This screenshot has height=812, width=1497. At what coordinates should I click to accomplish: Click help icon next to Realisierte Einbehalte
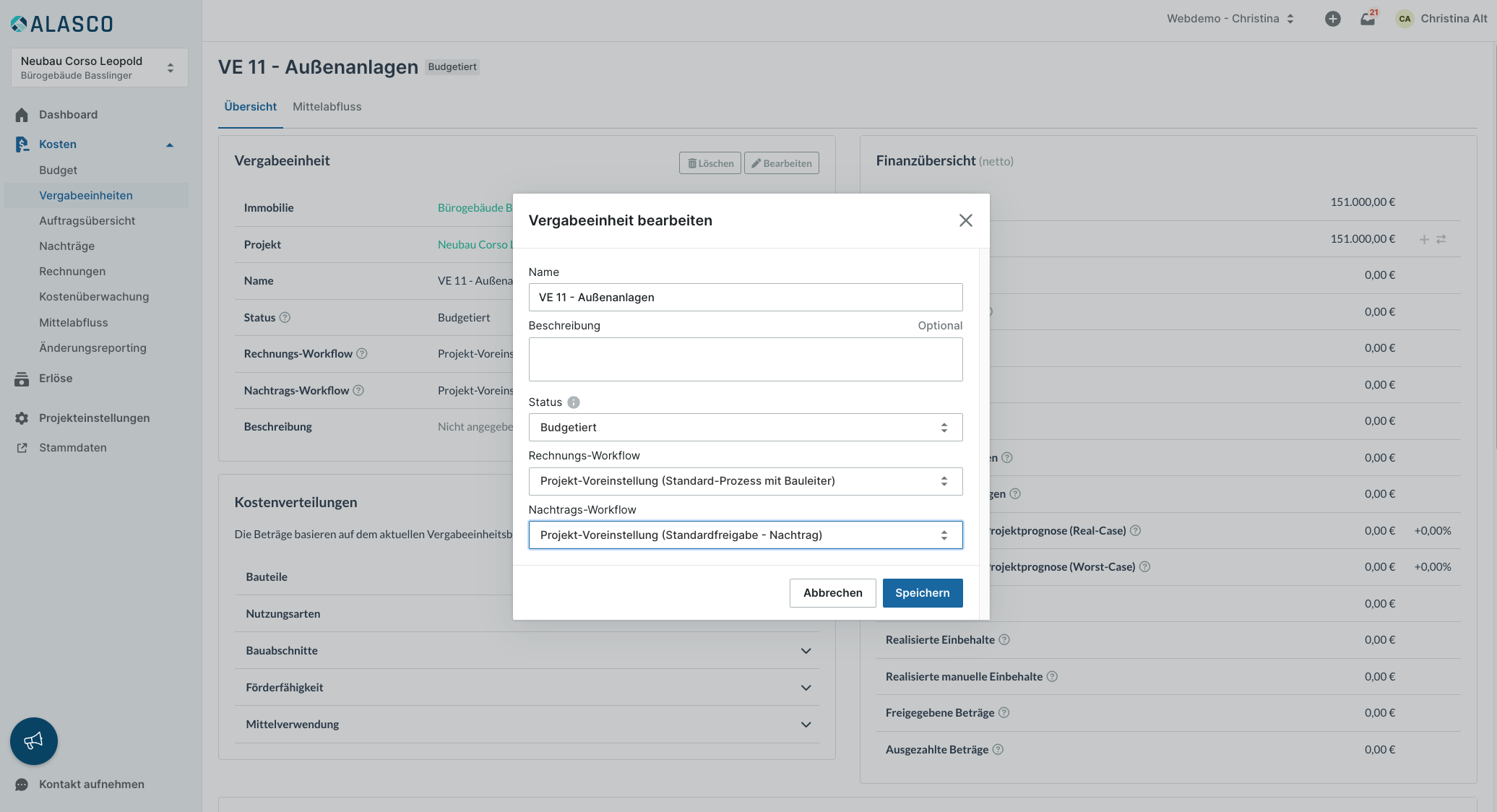pyautogui.click(x=1004, y=640)
